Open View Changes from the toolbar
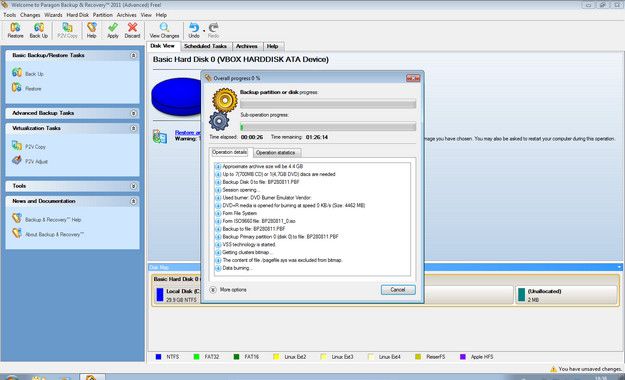 [x=164, y=30]
